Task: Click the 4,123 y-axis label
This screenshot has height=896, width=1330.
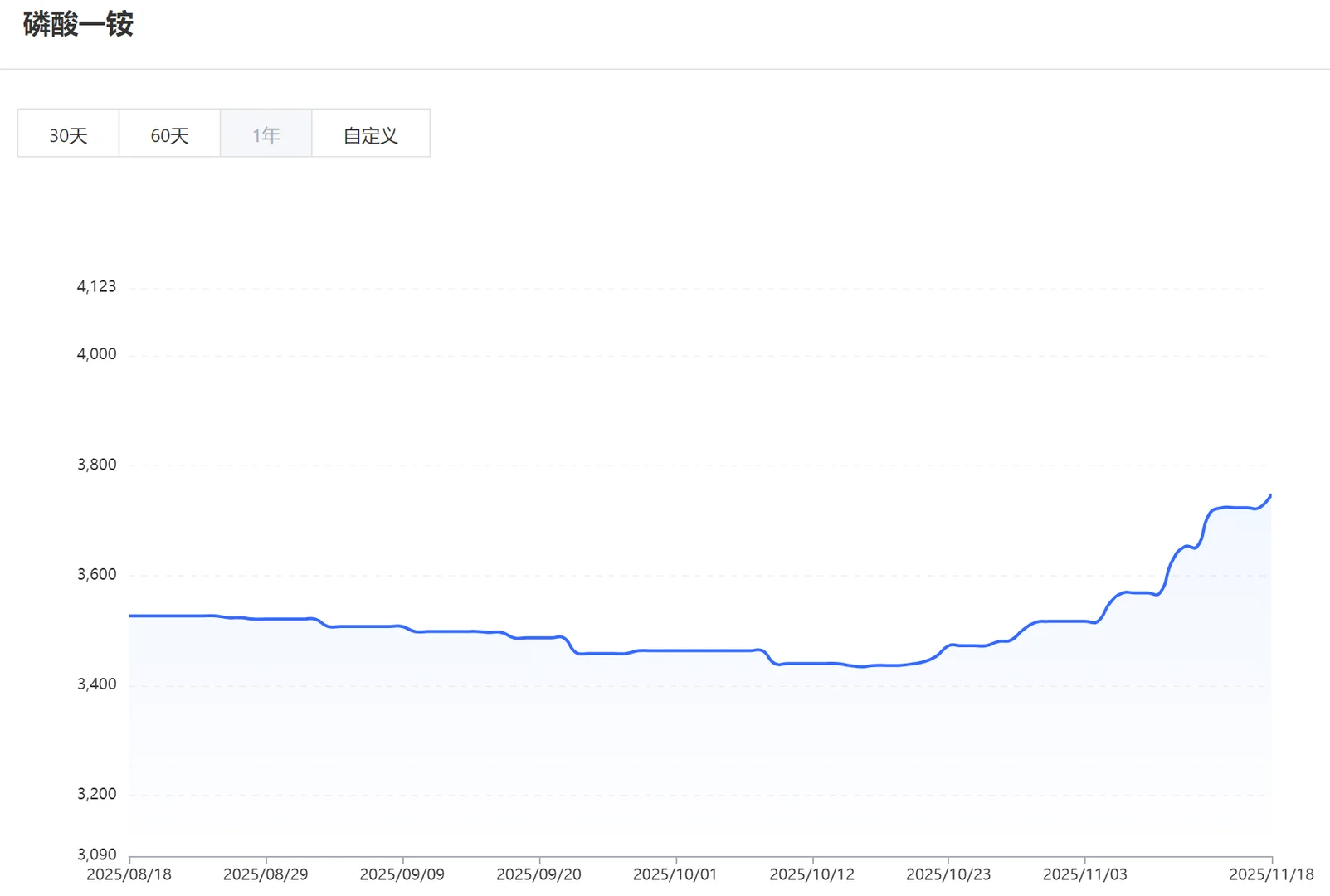Action: click(x=96, y=287)
